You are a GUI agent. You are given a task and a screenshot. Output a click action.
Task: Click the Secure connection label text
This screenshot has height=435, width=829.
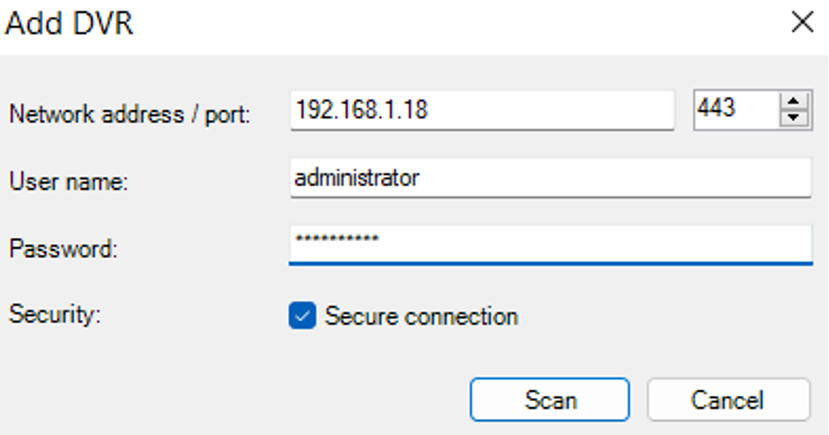pos(421,317)
